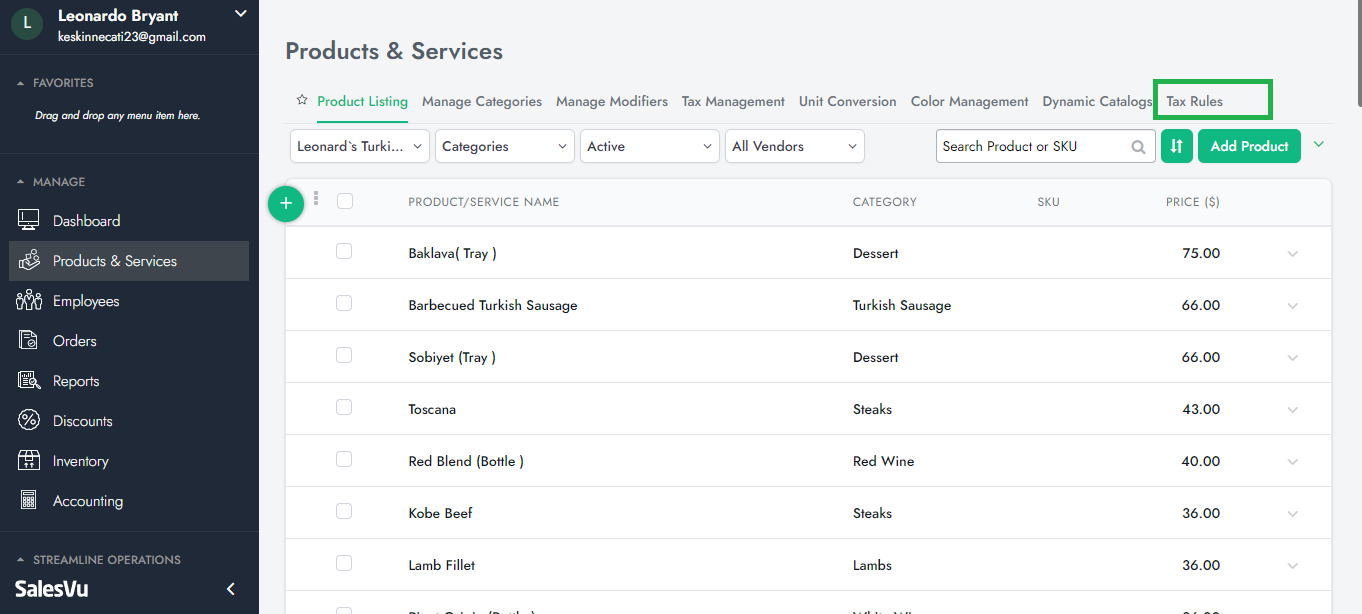
Task: Click the Employees people icon
Action: coord(29,301)
